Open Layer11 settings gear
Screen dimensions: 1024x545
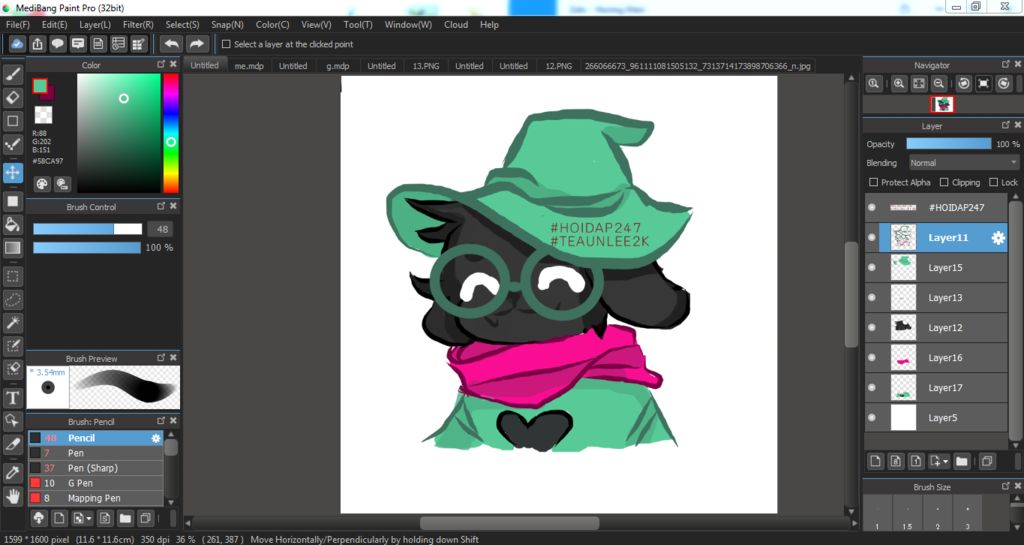(x=998, y=238)
